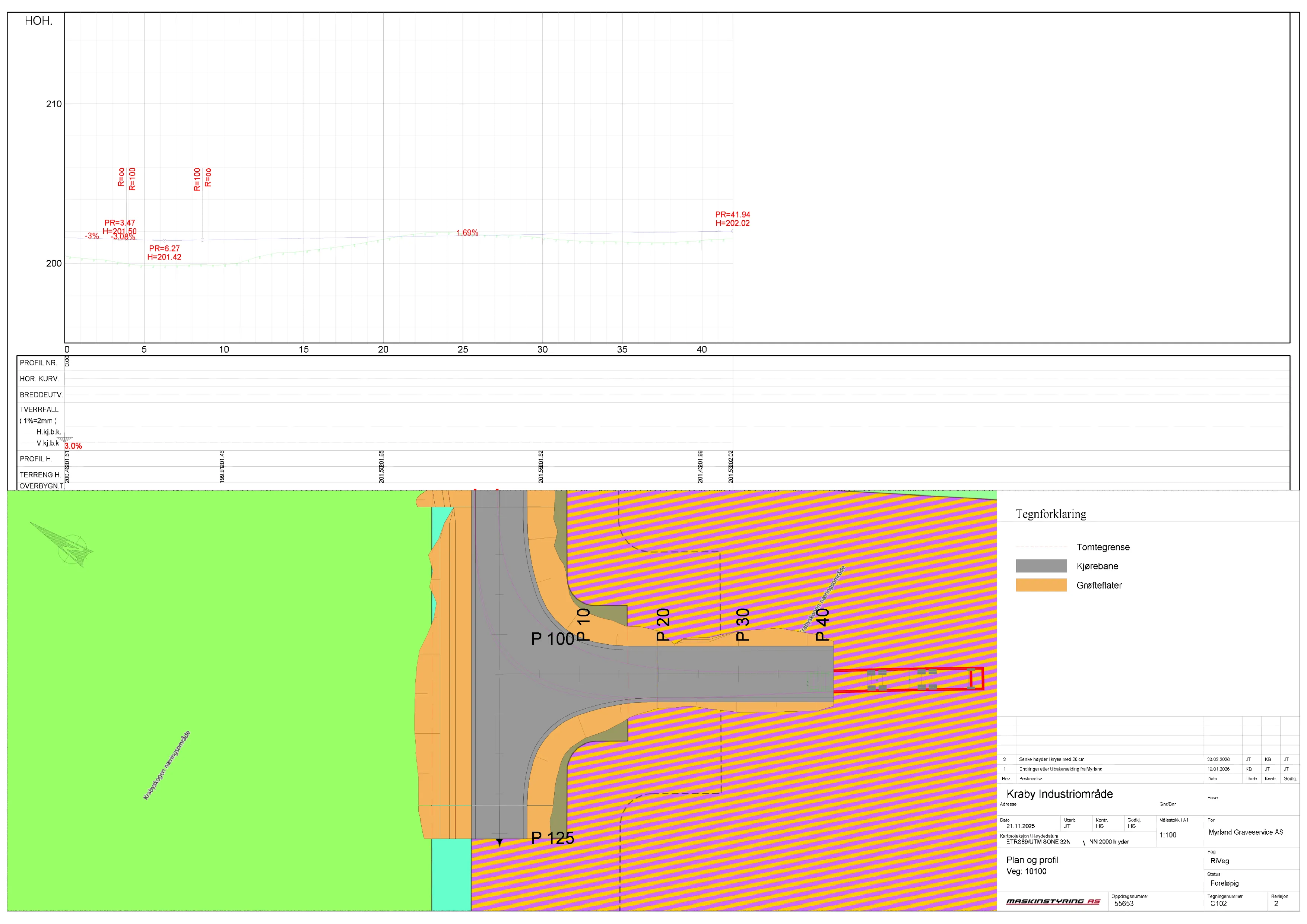Click the "40" tick on the distance axis

(x=702, y=350)
